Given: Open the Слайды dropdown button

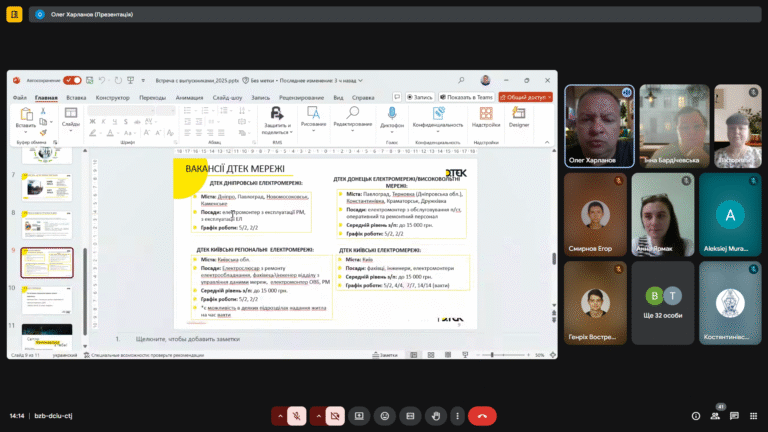Looking at the screenshot, I should click(x=71, y=119).
